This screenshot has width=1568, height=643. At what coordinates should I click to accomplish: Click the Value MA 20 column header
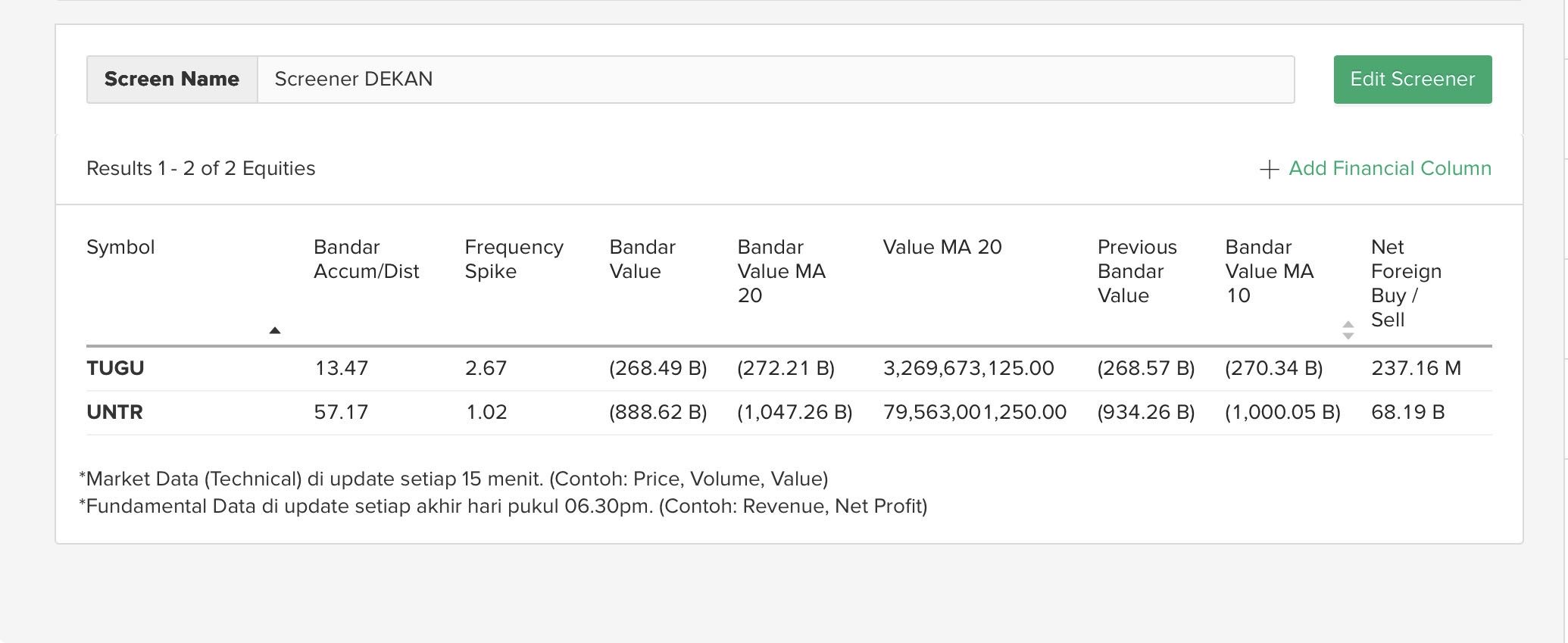(942, 247)
